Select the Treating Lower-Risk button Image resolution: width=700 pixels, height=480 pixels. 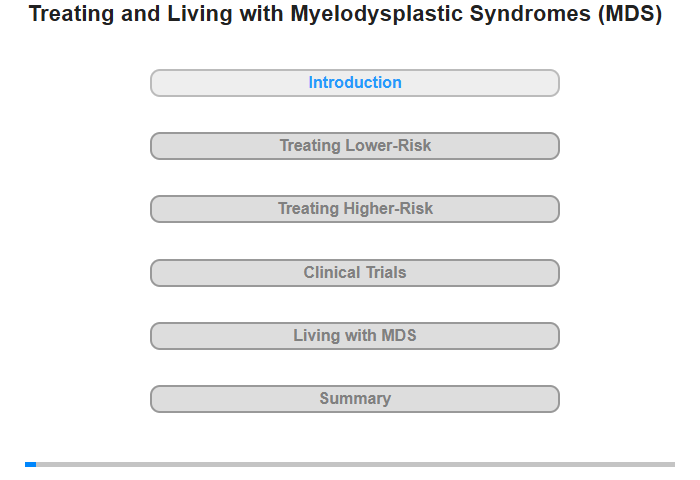point(355,146)
